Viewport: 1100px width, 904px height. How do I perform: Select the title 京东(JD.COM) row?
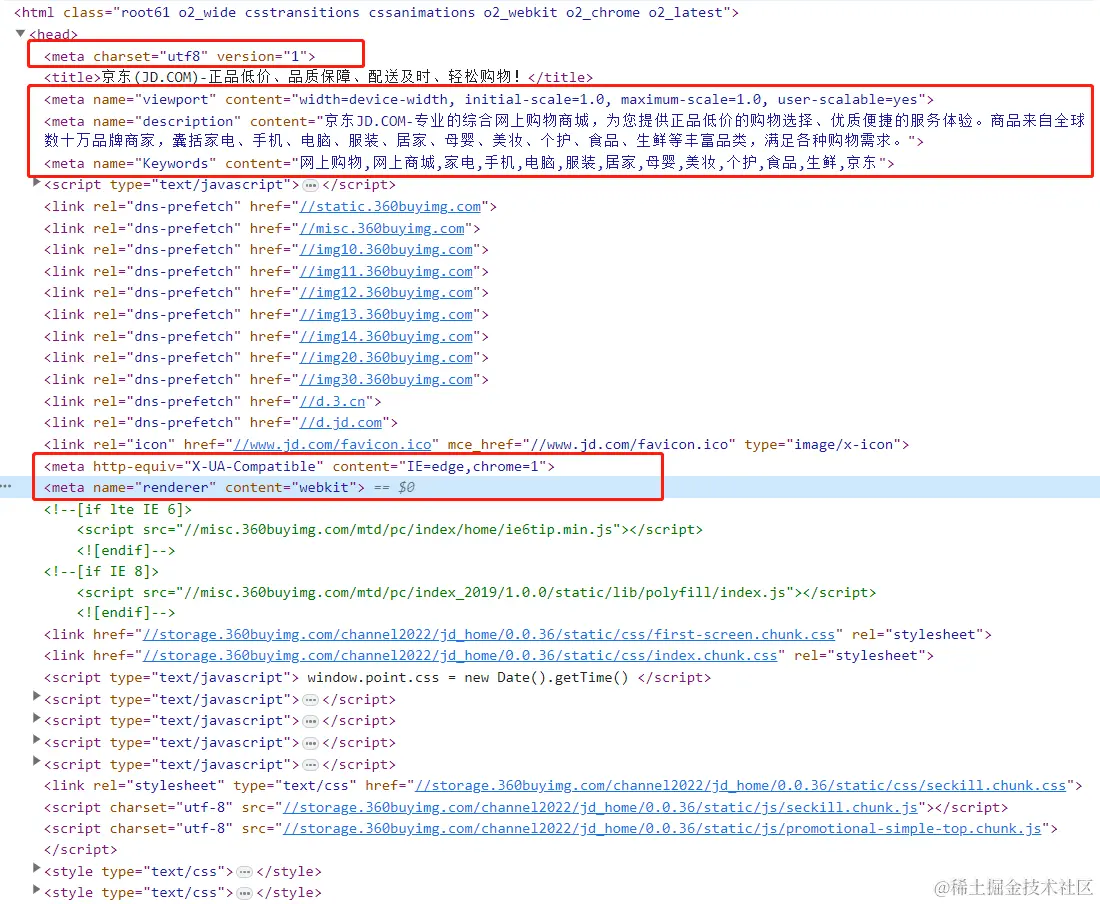318,77
